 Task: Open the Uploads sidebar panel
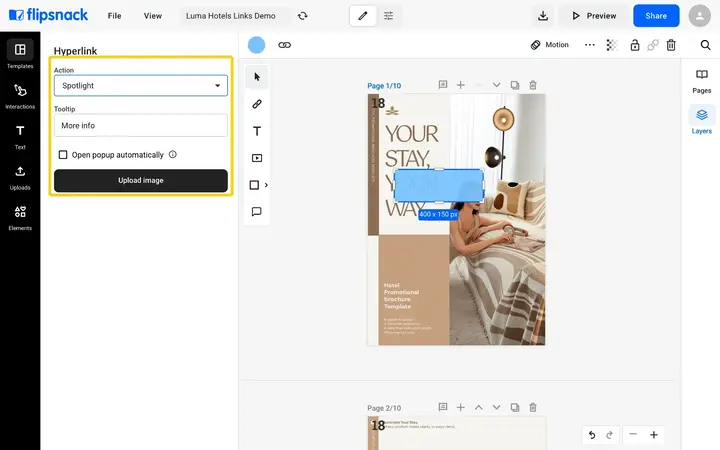point(20,177)
